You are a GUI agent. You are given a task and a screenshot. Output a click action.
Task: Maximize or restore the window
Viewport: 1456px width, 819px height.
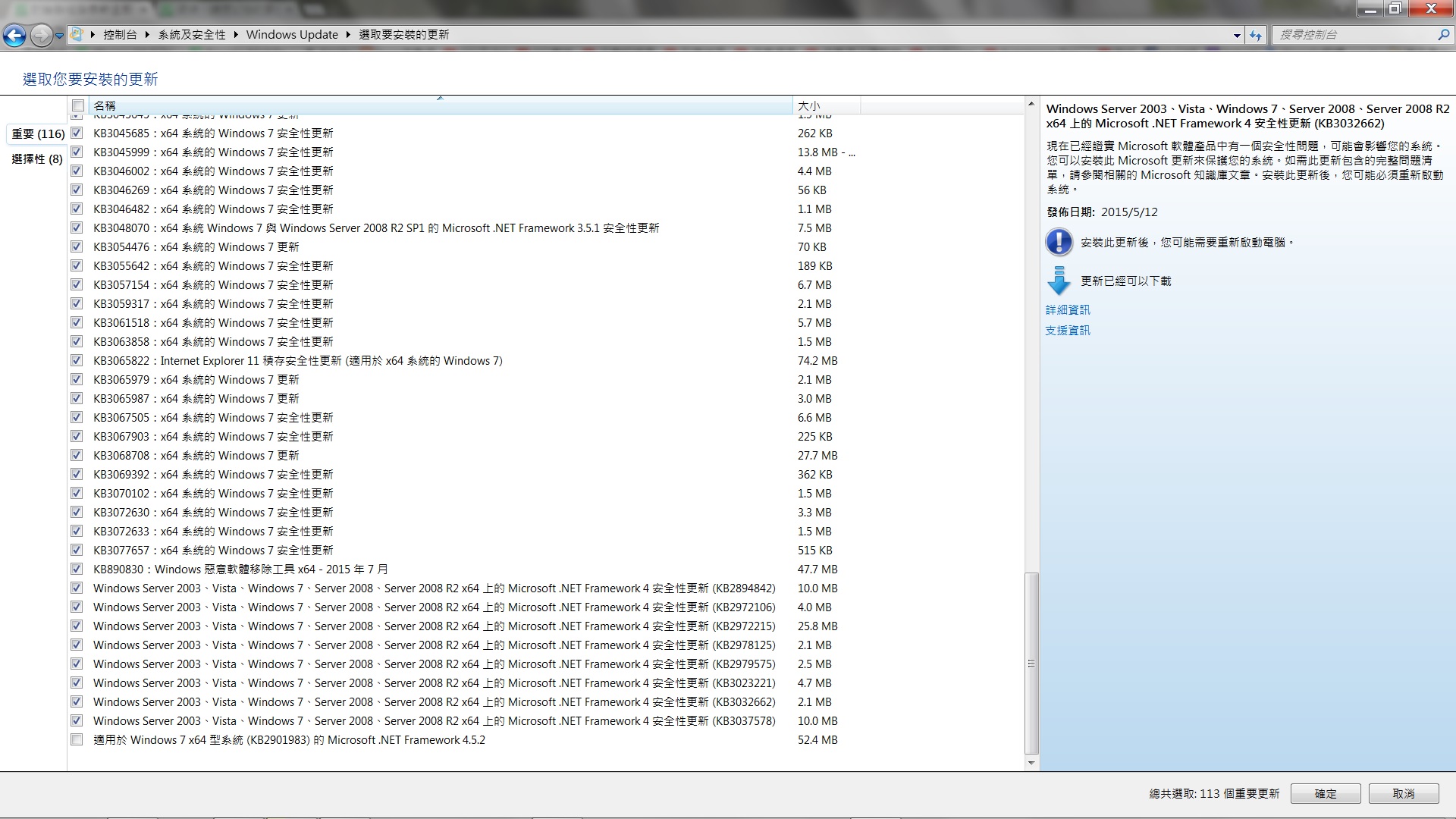[x=1395, y=9]
